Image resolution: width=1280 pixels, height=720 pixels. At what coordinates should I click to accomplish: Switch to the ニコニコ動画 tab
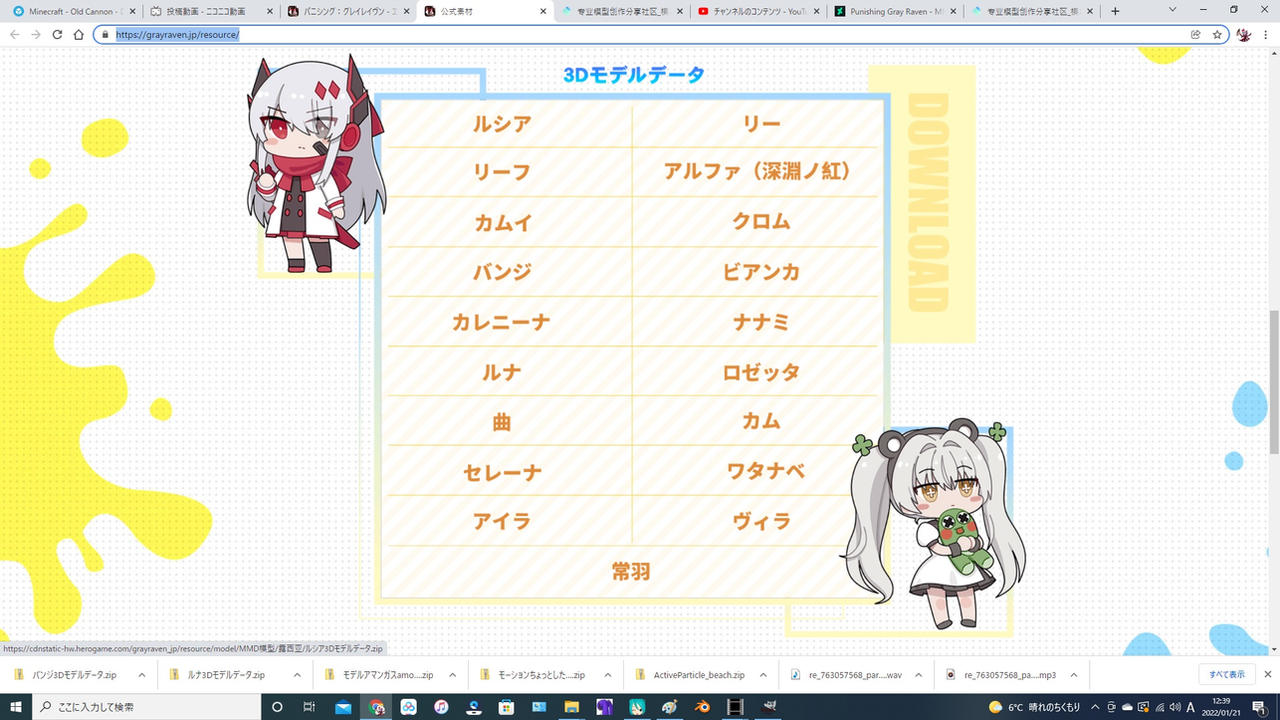[x=210, y=11]
